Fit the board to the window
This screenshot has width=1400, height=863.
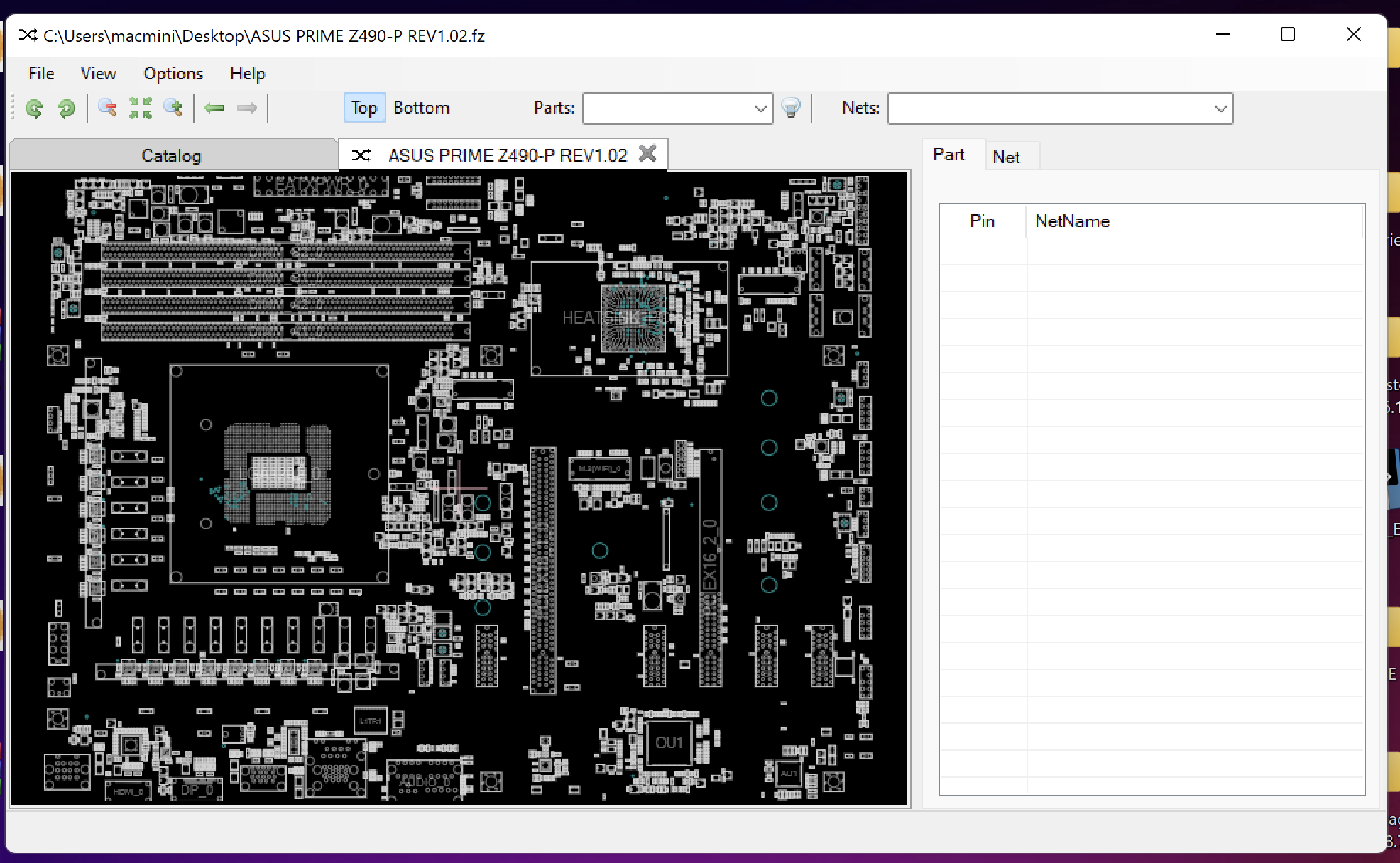[x=141, y=108]
